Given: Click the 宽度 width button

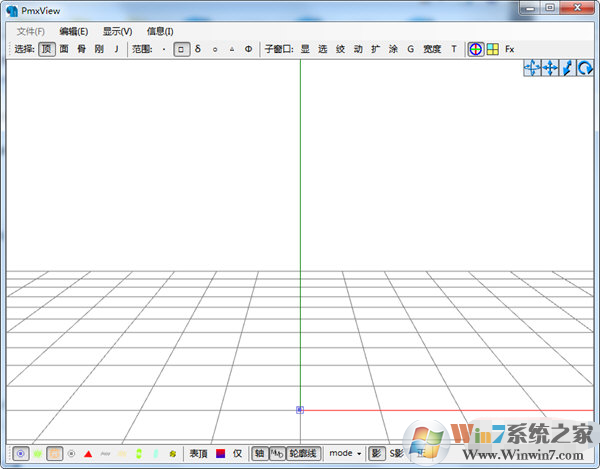Looking at the screenshot, I should tap(432, 48).
